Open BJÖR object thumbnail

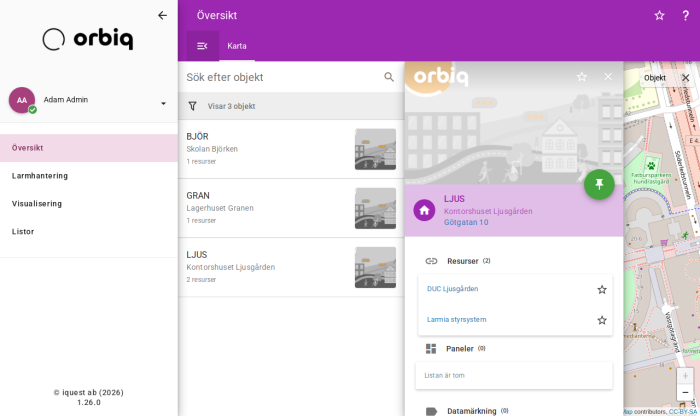[375, 149]
